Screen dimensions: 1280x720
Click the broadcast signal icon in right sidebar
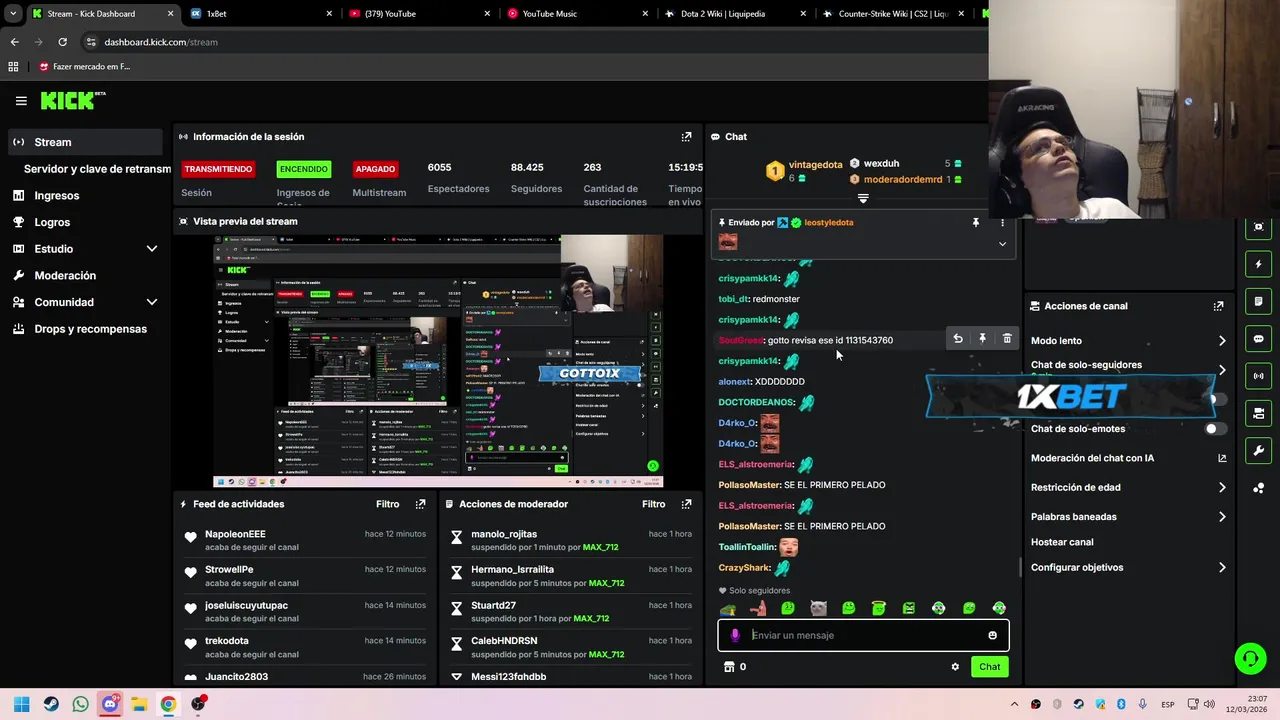[1258, 376]
